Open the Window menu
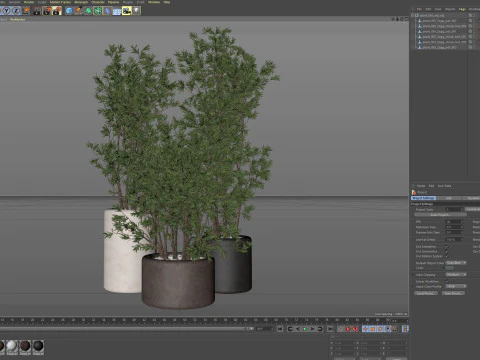 (x=154, y=2)
